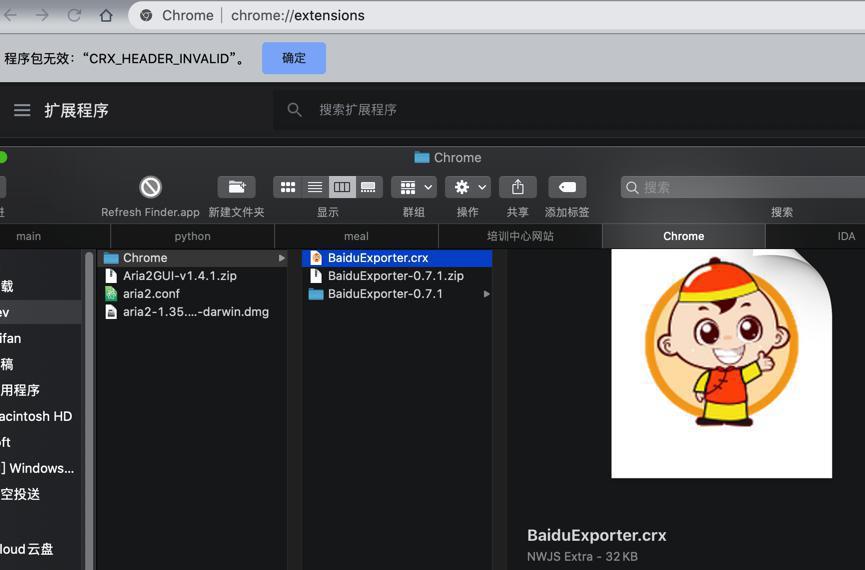
Task: Open the 扩展程序 hamburger menu
Action: [x=22, y=110]
